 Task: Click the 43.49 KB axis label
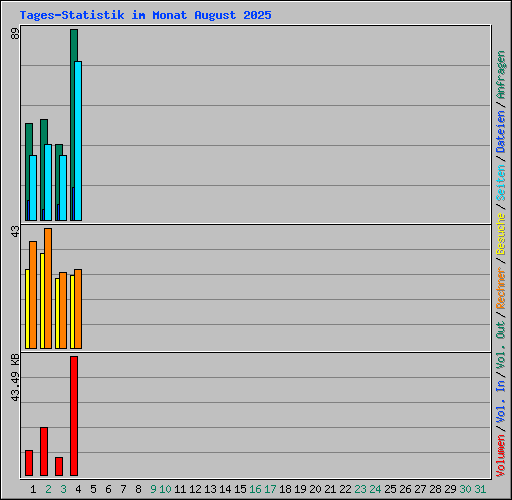pyautogui.click(x=15, y=378)
